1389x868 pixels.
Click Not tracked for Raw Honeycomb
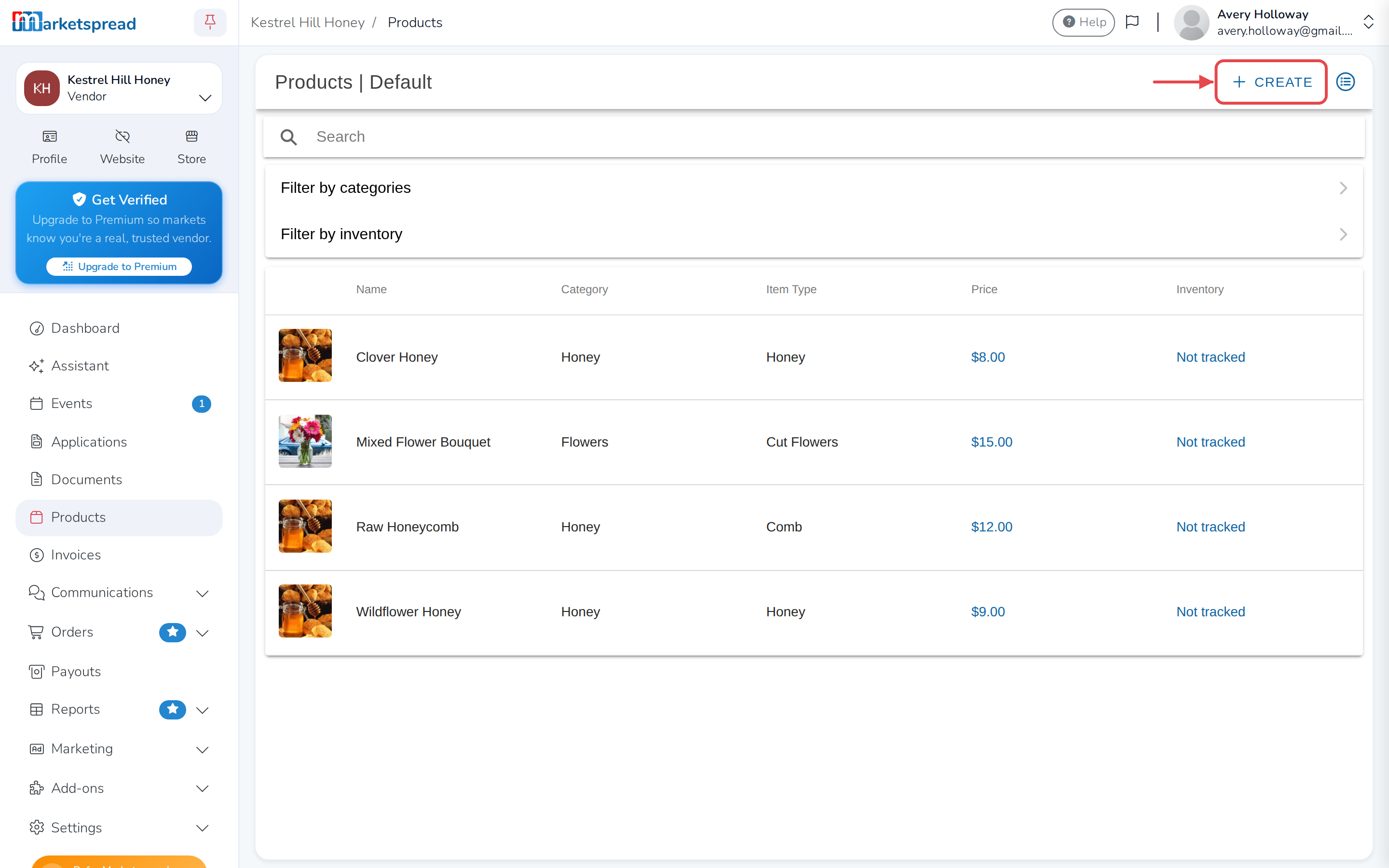[1211, 527]
